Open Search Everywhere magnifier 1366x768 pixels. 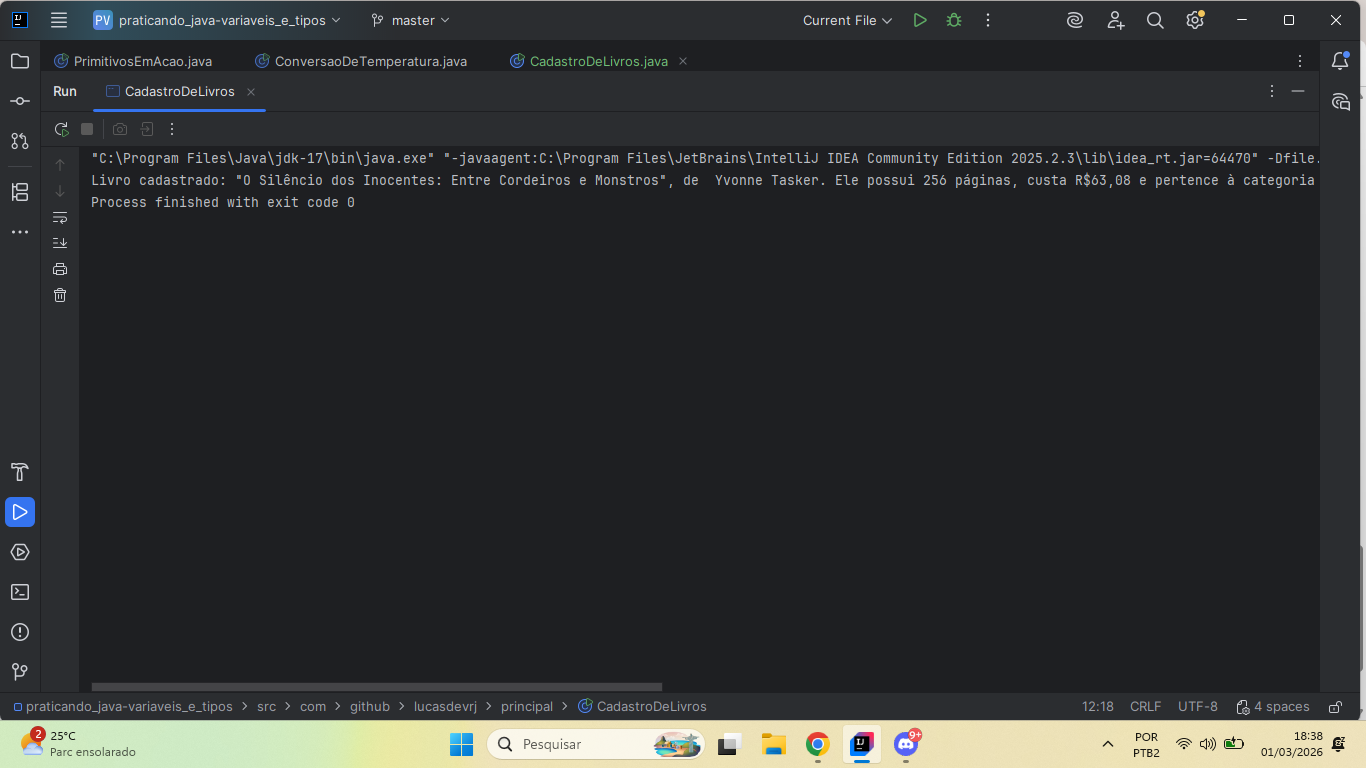[x=1155, y=20]
